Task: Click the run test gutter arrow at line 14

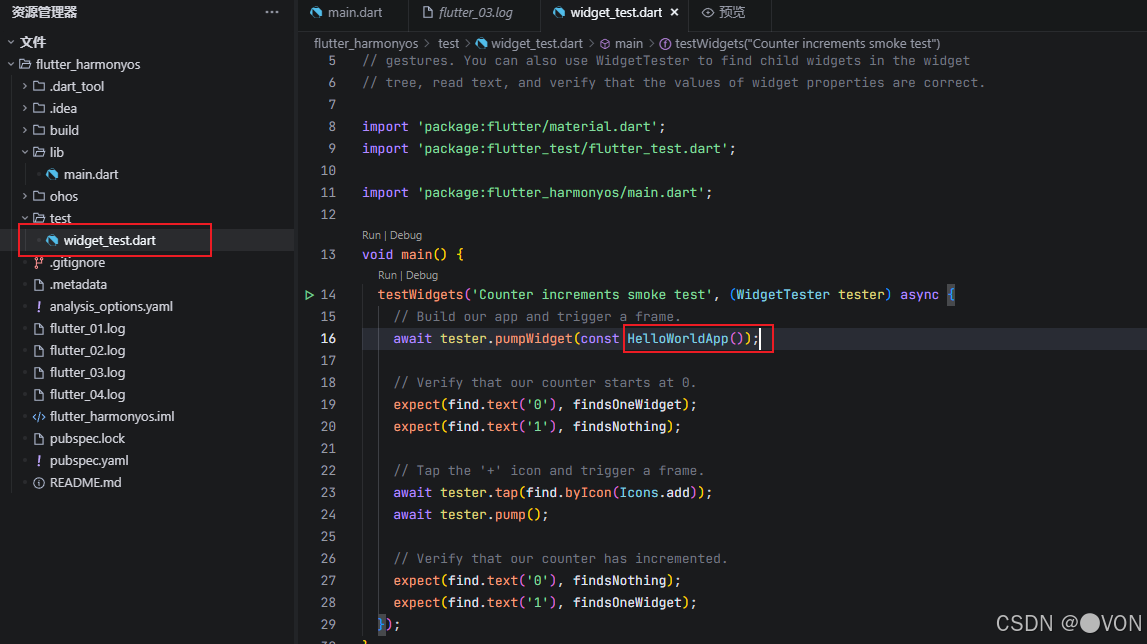Action: (x=309, y=294)
